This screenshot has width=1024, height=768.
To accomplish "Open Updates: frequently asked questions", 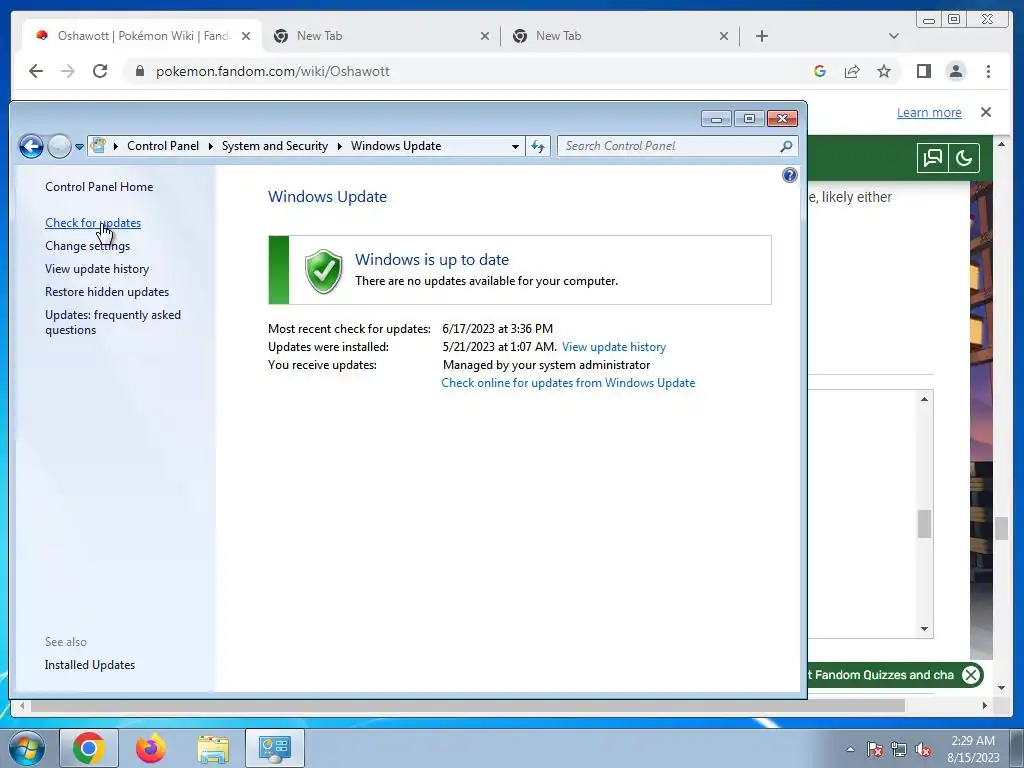I will pyautogui.click(x=113, y=322).
